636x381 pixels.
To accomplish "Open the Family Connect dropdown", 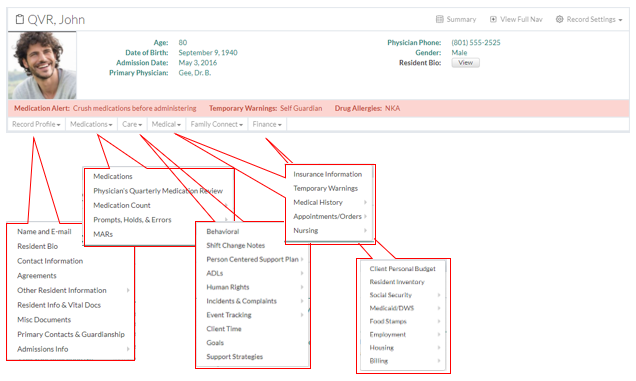I will coord(217,124).
